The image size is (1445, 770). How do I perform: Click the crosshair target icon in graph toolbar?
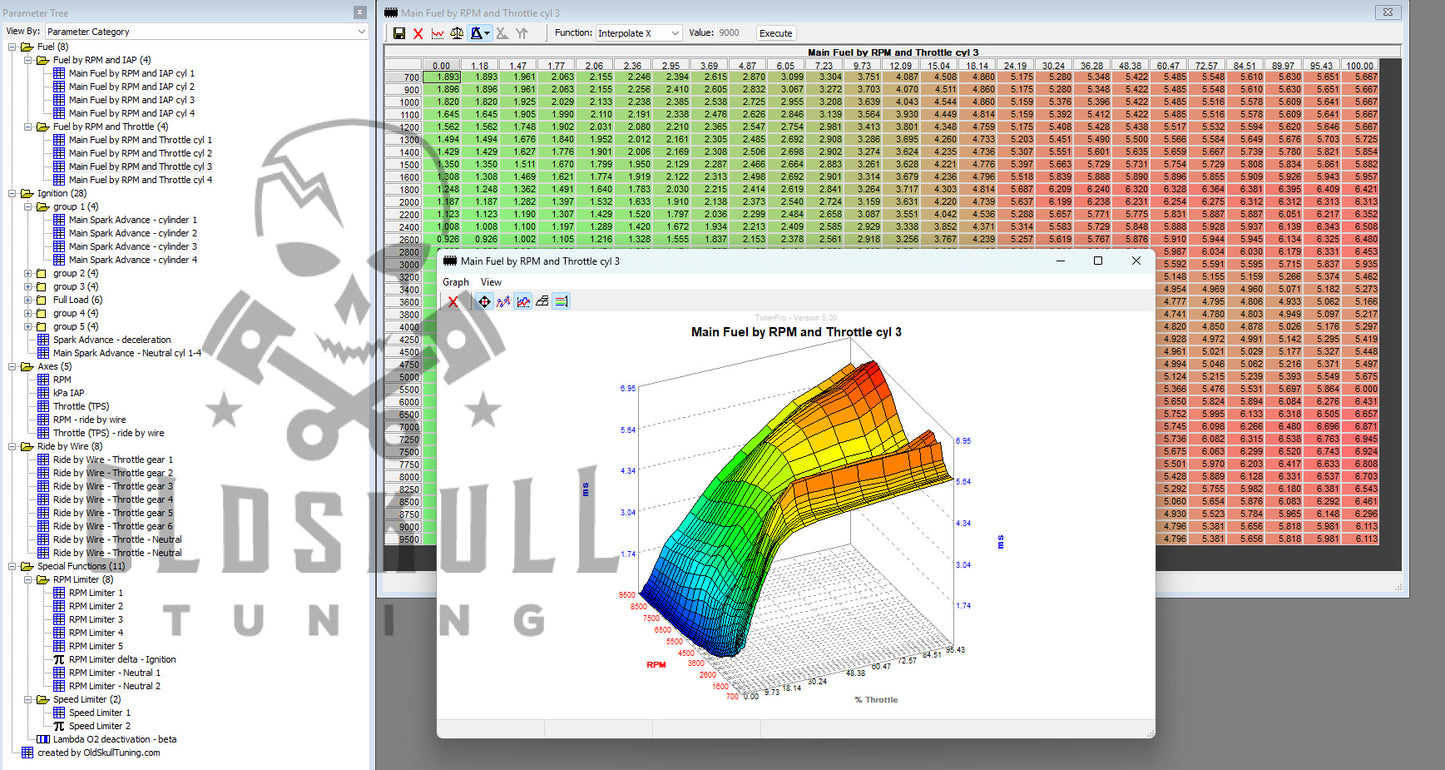(x=484, y=301)
